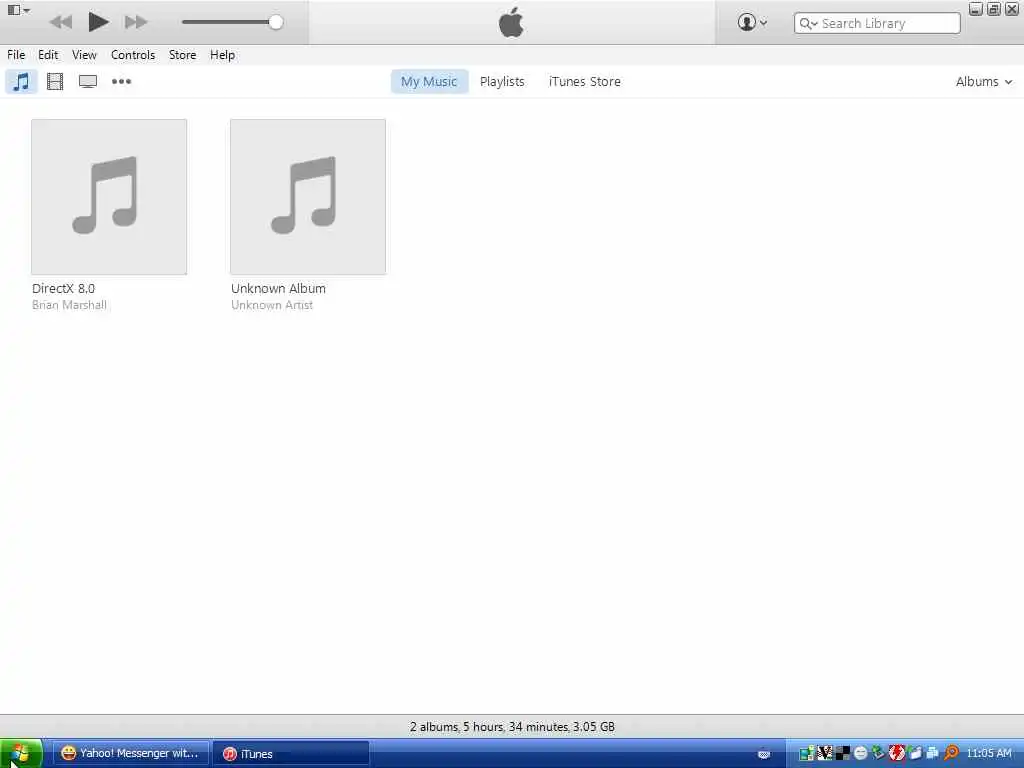Screen dimensions: 1024x768
Task: Open the Controls menu
Action: 133,55
